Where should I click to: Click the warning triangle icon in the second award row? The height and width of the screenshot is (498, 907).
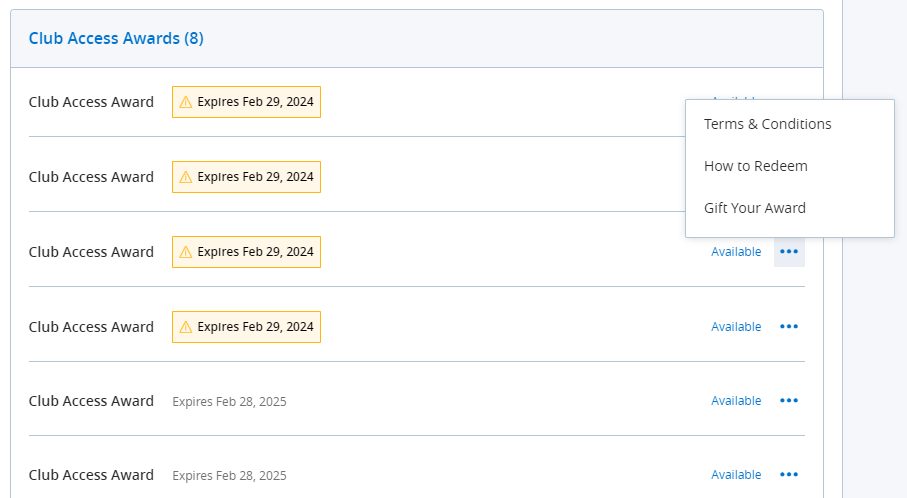tap(185, 177)
